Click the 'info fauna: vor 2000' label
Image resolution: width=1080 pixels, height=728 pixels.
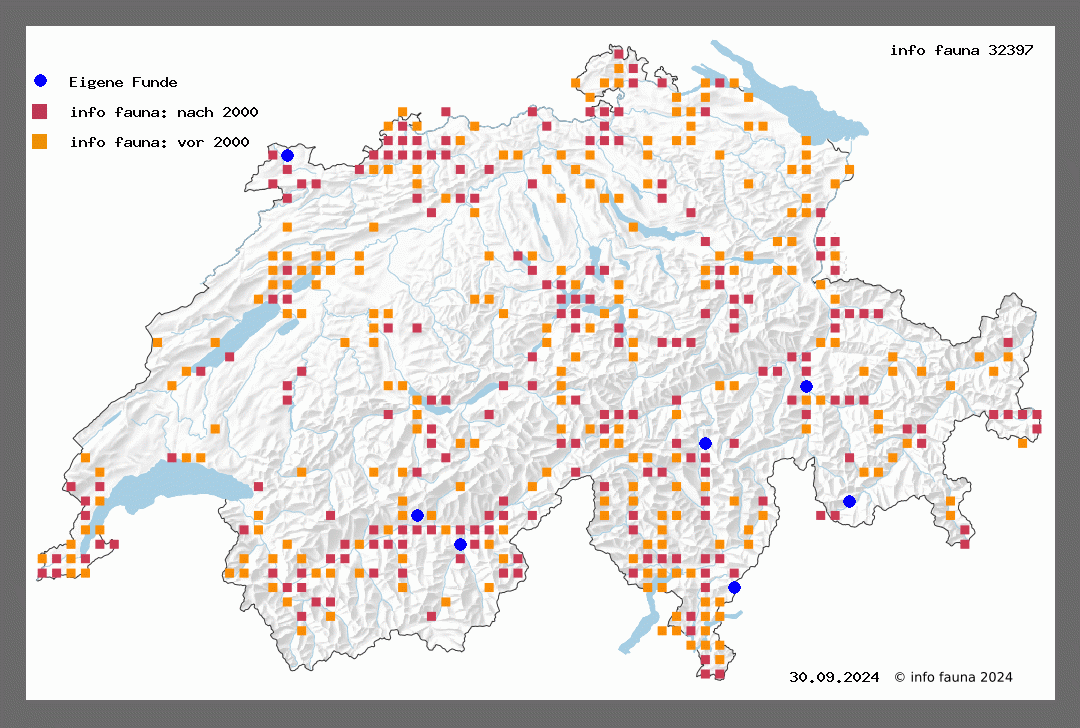159,142
